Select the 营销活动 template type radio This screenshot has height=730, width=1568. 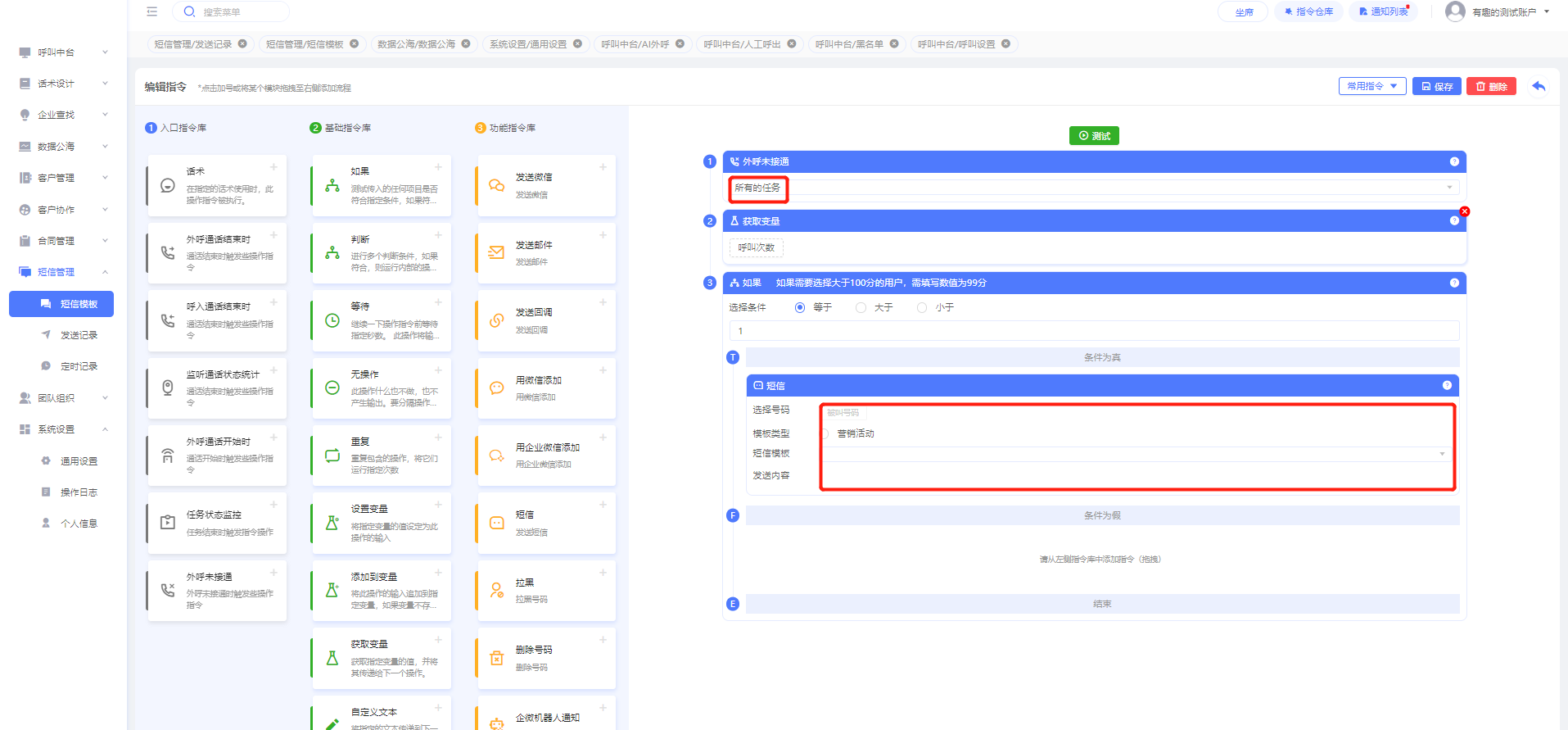825,433
